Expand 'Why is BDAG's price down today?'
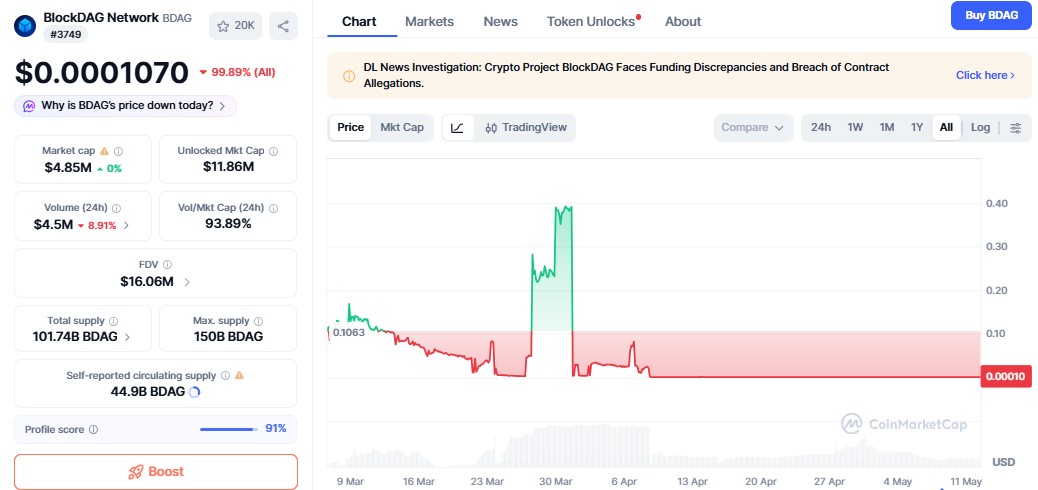 coord(125,106)
